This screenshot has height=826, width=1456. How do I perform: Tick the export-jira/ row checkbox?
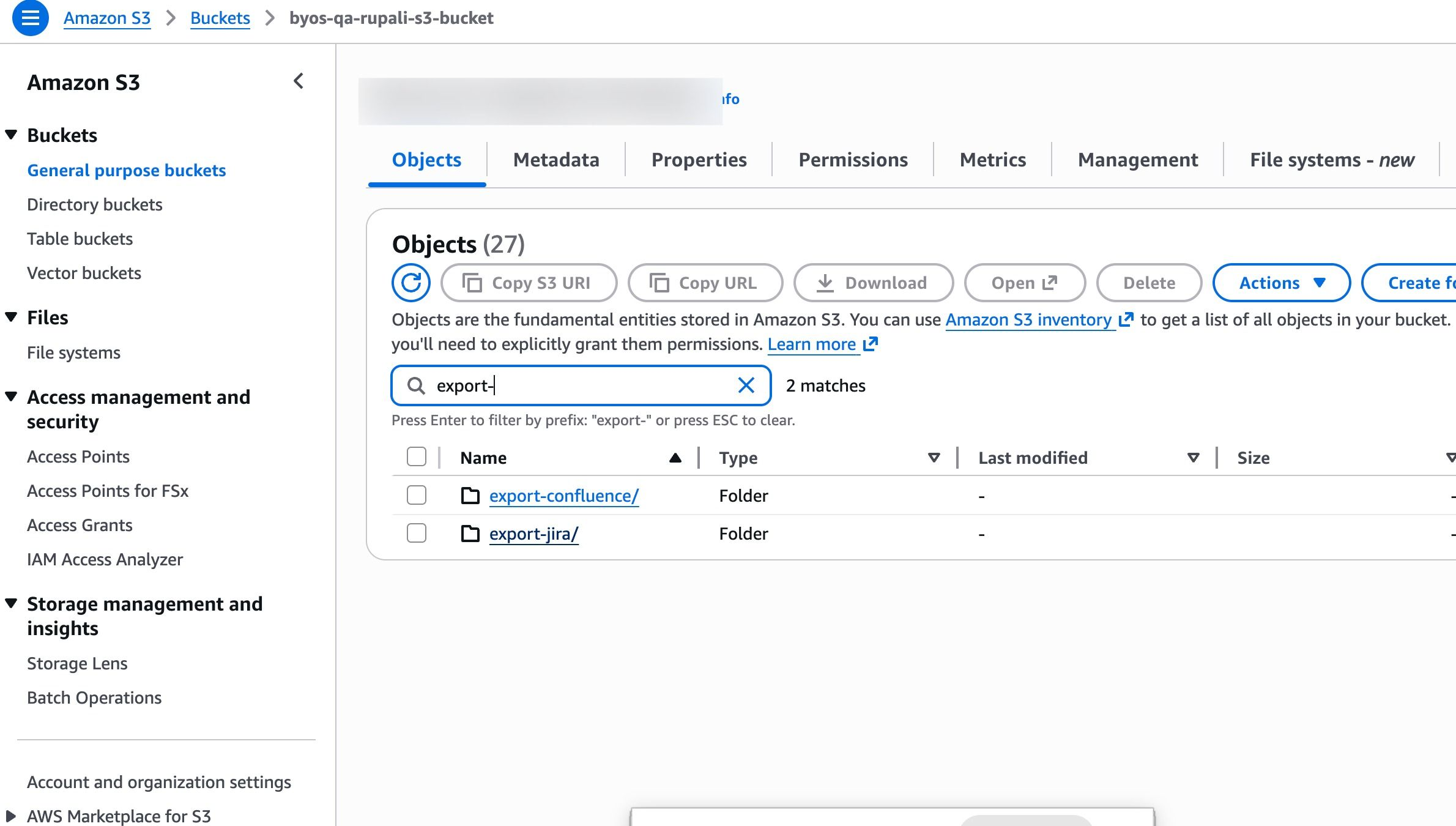click(417, 533)
